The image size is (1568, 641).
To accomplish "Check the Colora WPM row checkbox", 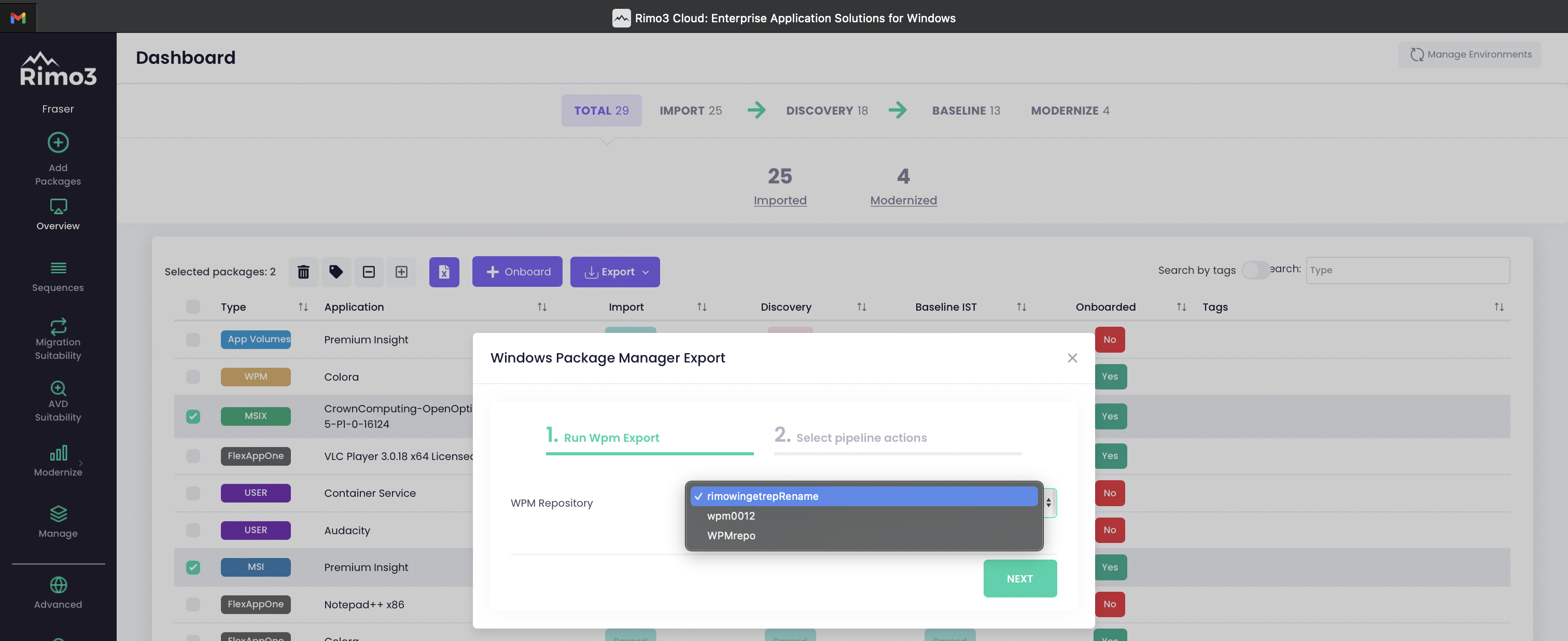I will point(193,377).
